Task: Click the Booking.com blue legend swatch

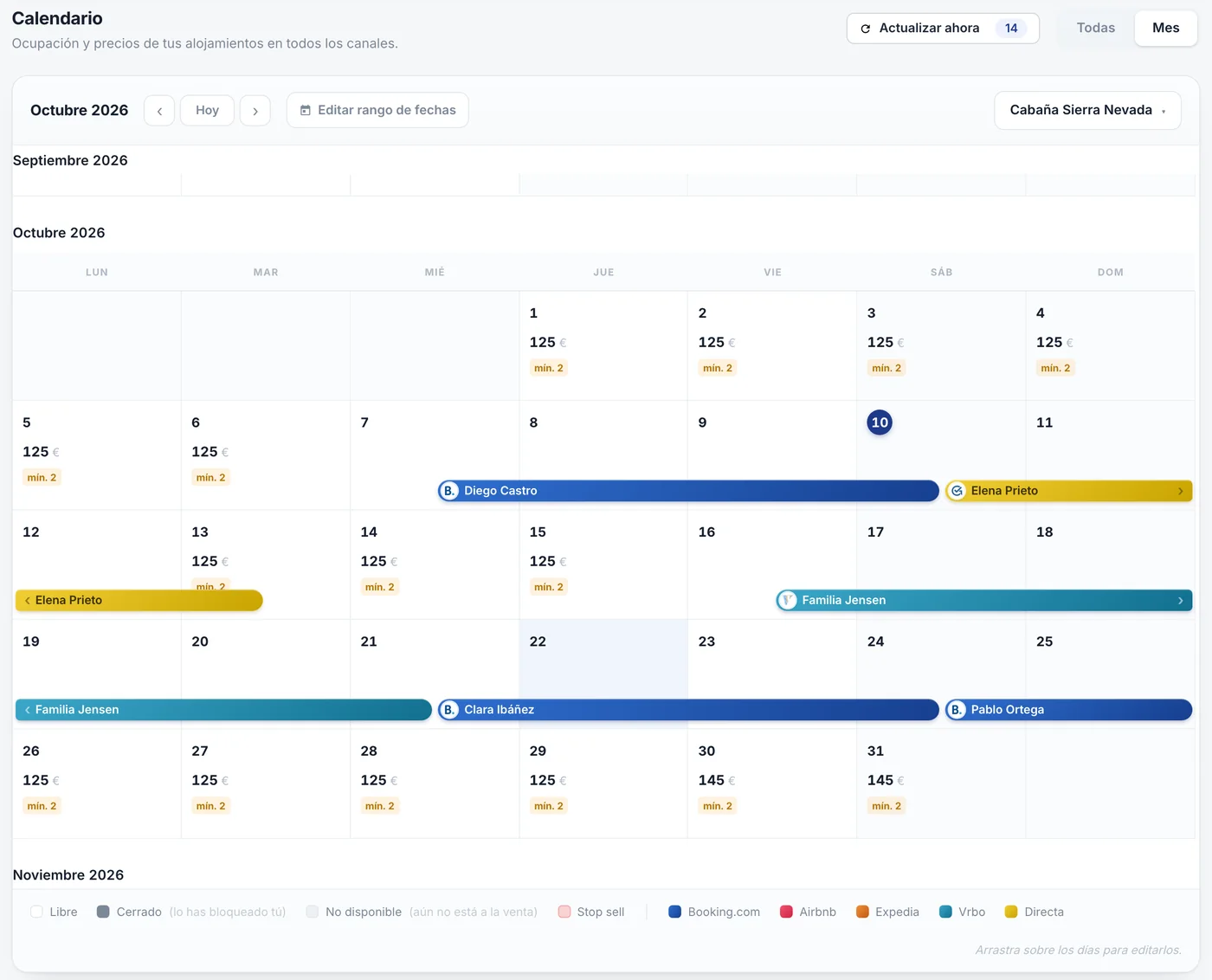Action: (675, 912)
